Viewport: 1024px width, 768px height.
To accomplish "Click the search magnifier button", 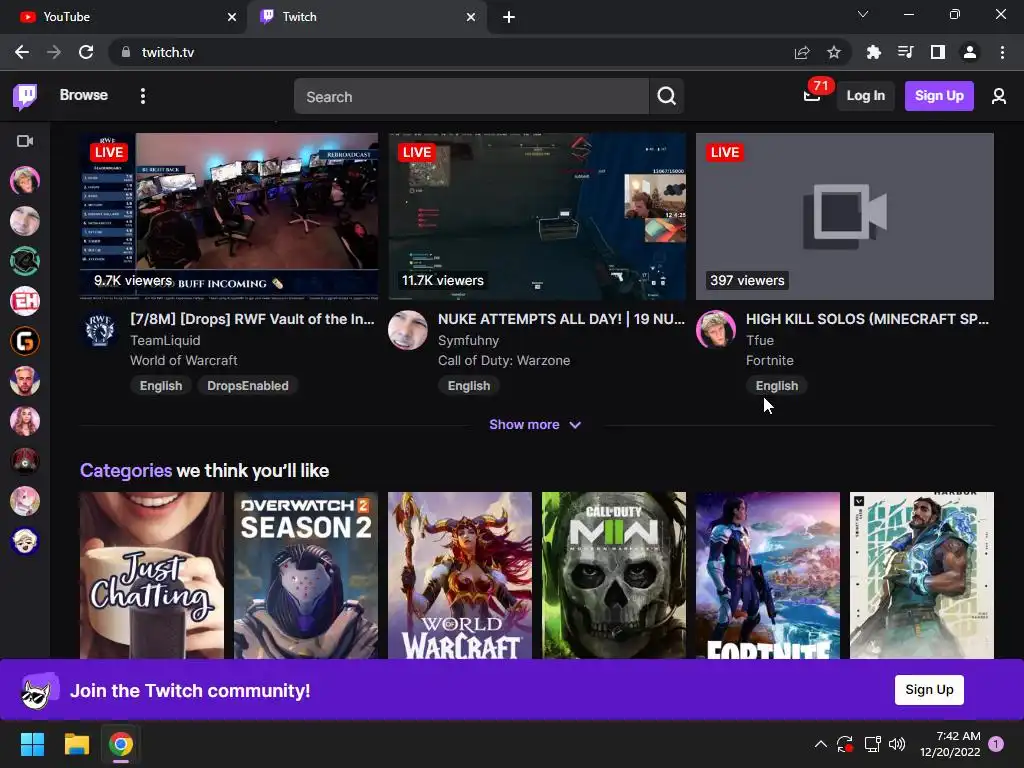I will click(666, 96).
